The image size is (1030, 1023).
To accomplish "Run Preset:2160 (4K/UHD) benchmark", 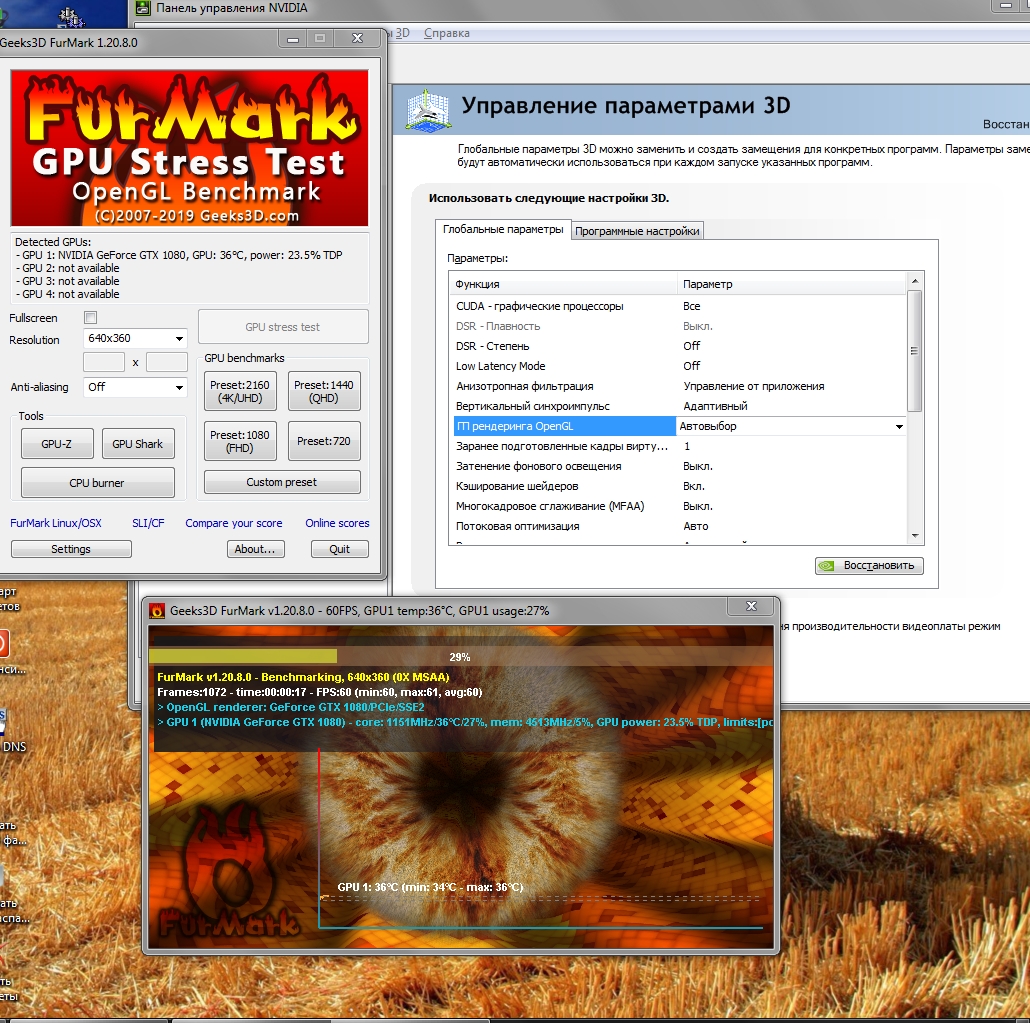I will click(240, 392).
